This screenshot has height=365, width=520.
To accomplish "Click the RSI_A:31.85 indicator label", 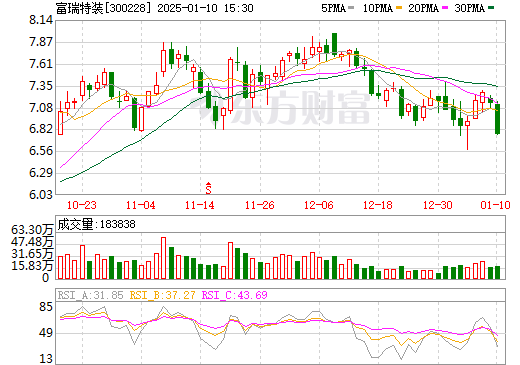I will tap(90, 295).
